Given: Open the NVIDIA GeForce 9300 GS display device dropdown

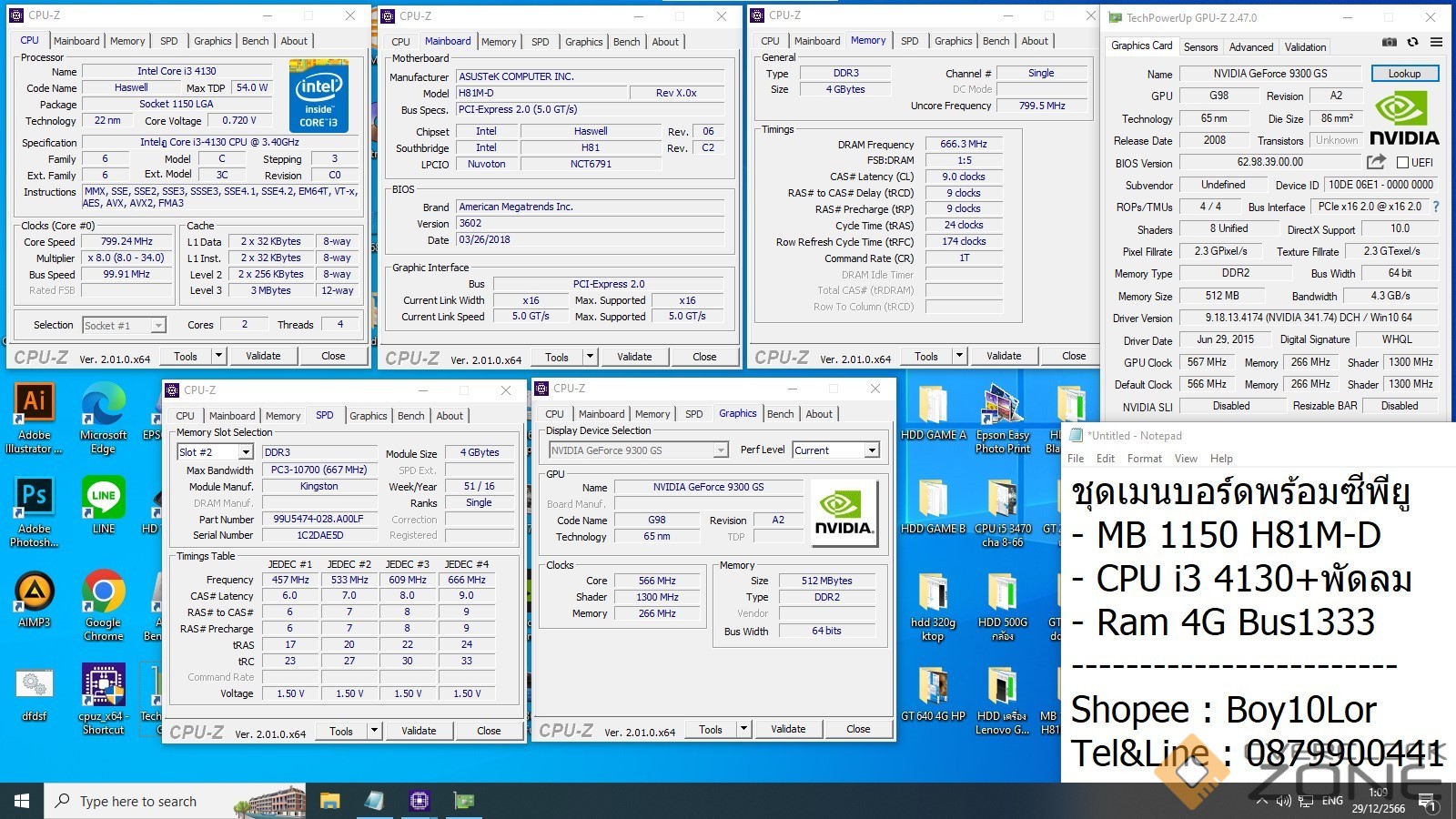Looking at the screenshot, I should click(x=720, y=450).
